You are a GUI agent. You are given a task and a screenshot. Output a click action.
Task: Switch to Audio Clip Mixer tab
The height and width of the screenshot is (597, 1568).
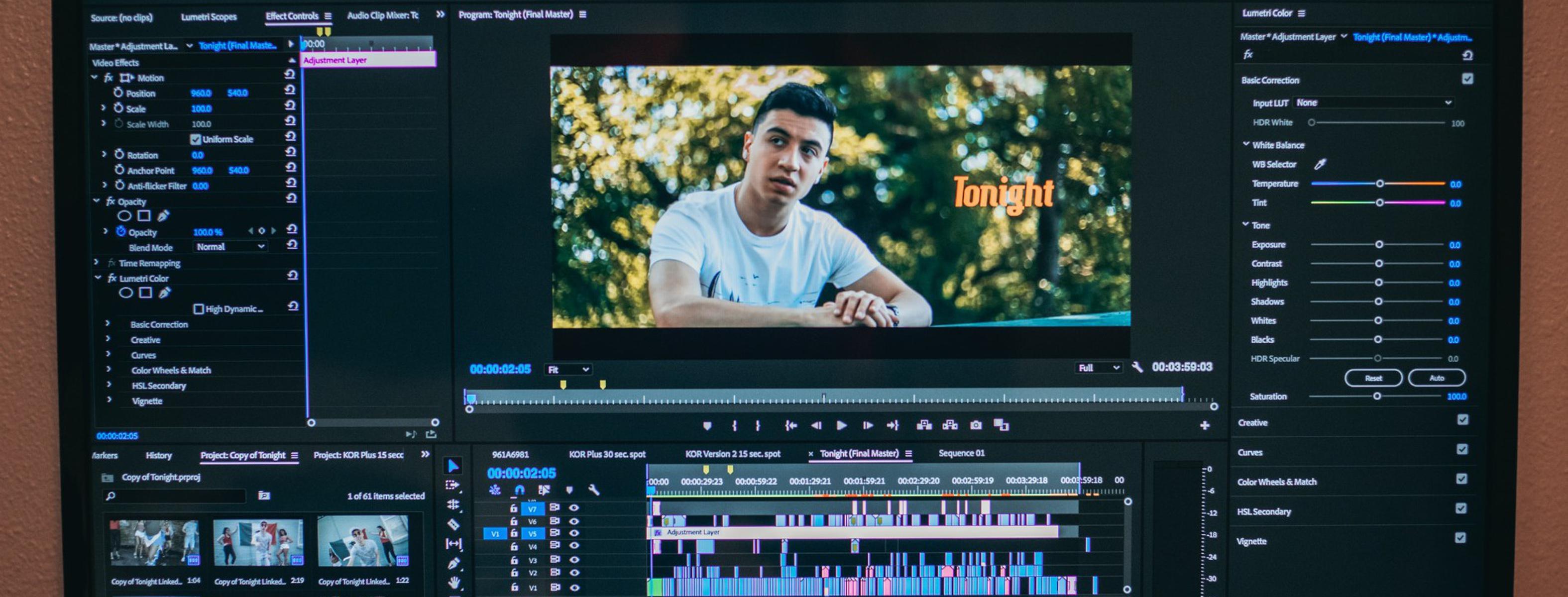(382, 15)
